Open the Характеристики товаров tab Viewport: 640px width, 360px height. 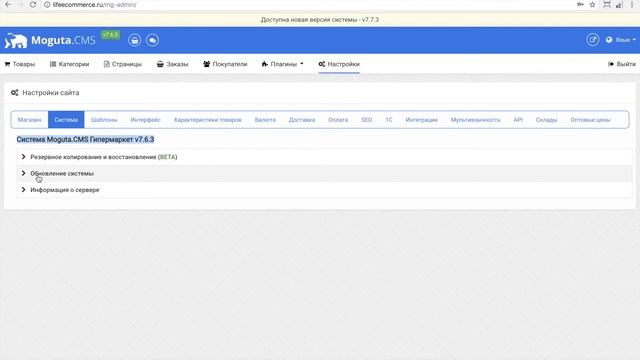coord(208,120)
